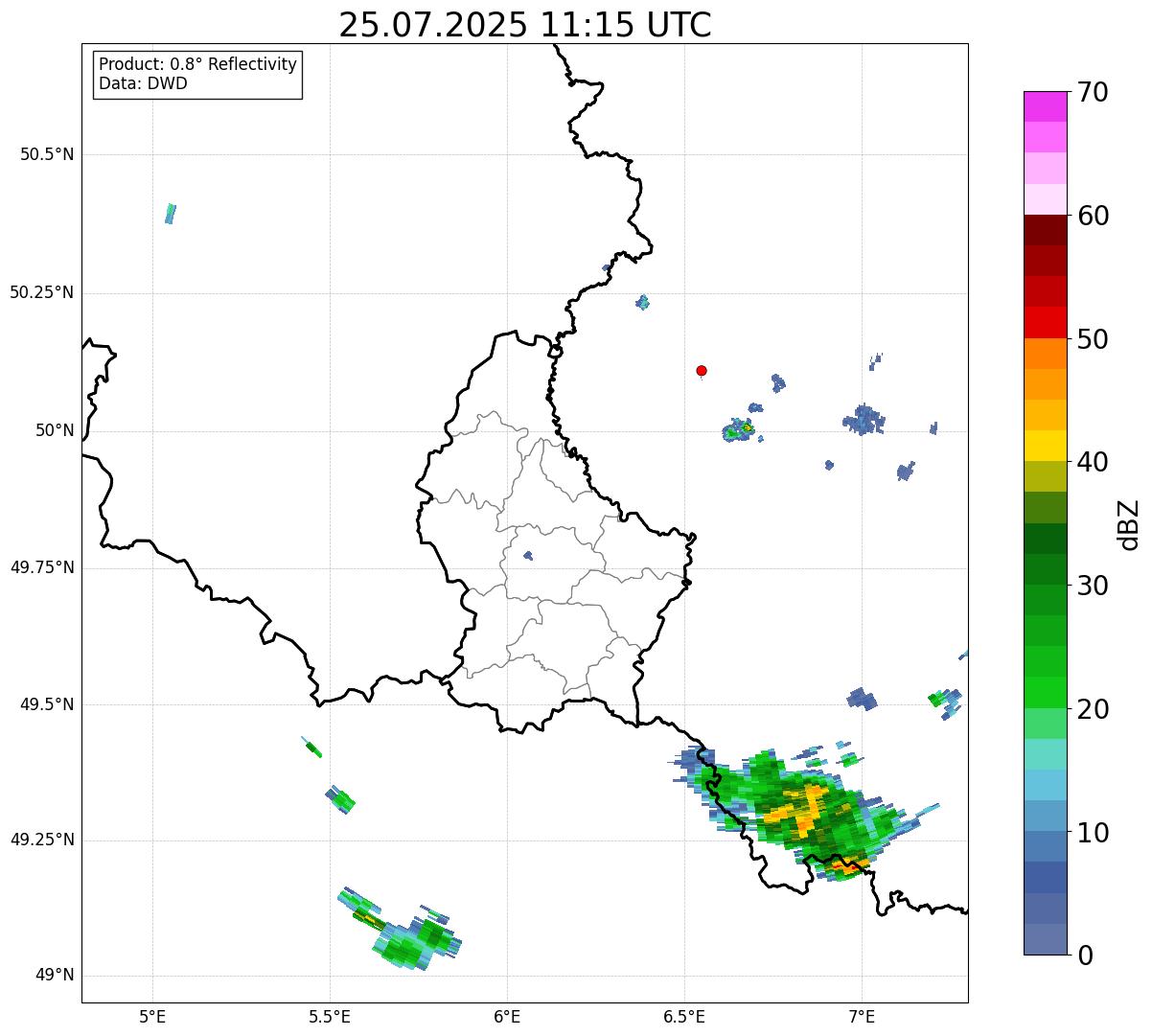Click the '49.25°N' latitude label
This screenshot has height=1036, width=1152.
[41, 840]
